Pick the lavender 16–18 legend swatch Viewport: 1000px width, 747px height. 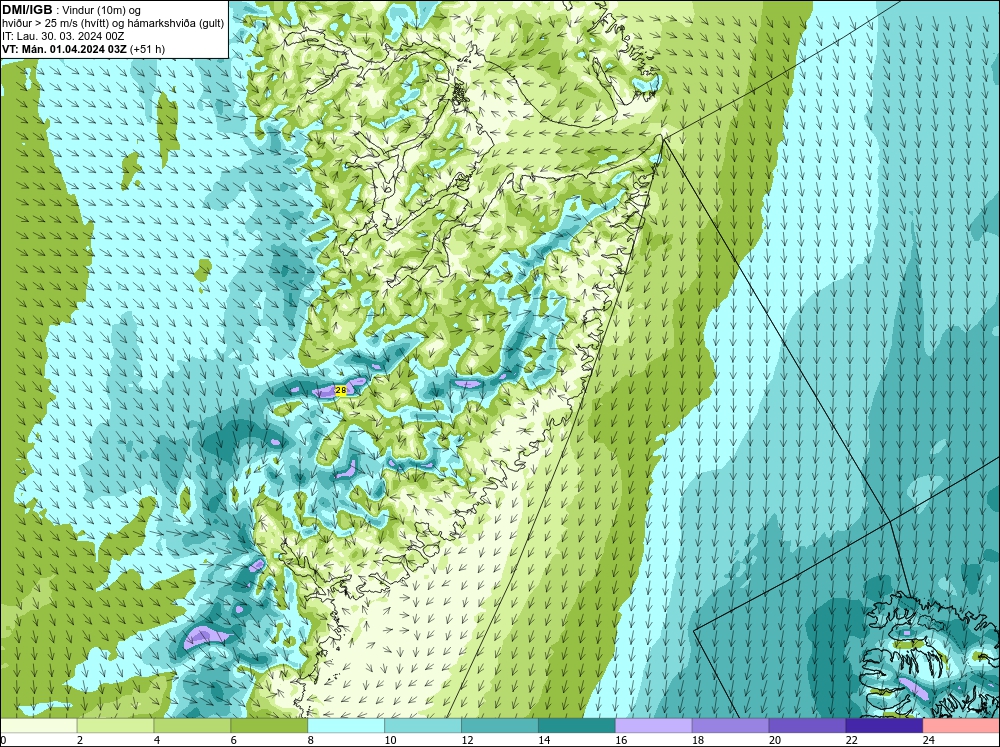point(653,726)
